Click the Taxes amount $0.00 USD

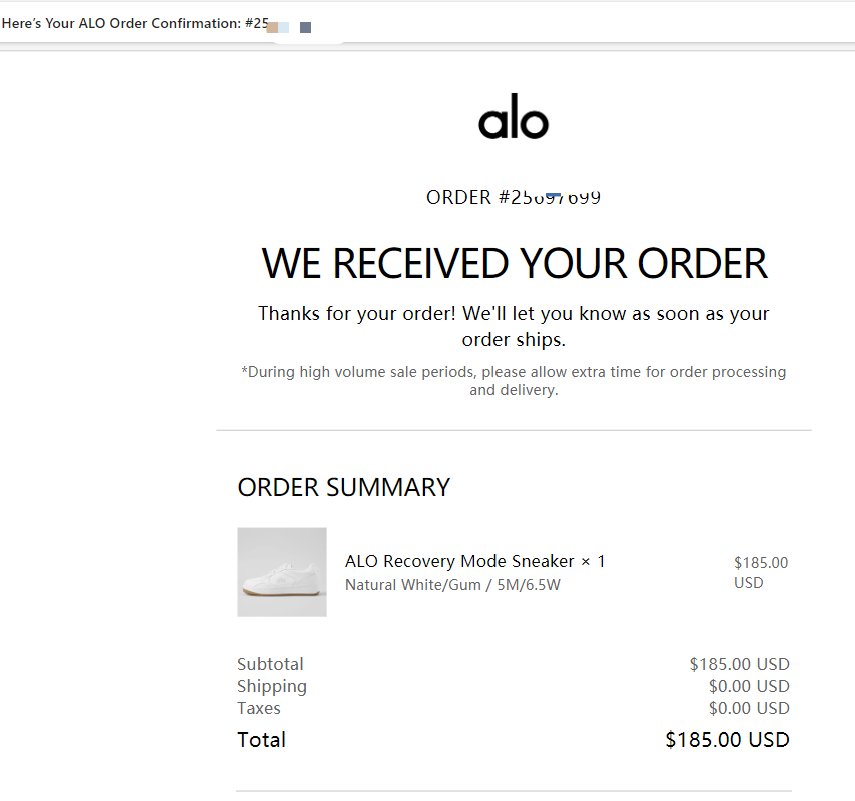click(x=749, y=708)
